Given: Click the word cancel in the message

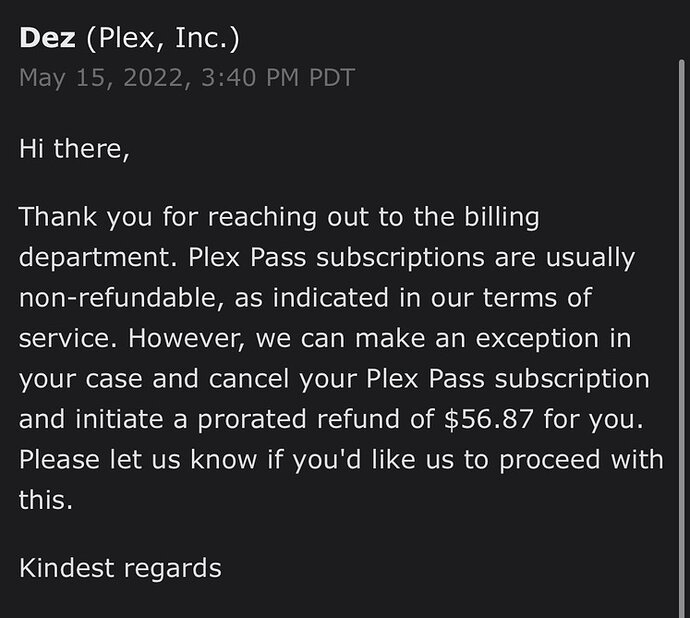Looking at the screenshot, I should click(x=249, y=379).
